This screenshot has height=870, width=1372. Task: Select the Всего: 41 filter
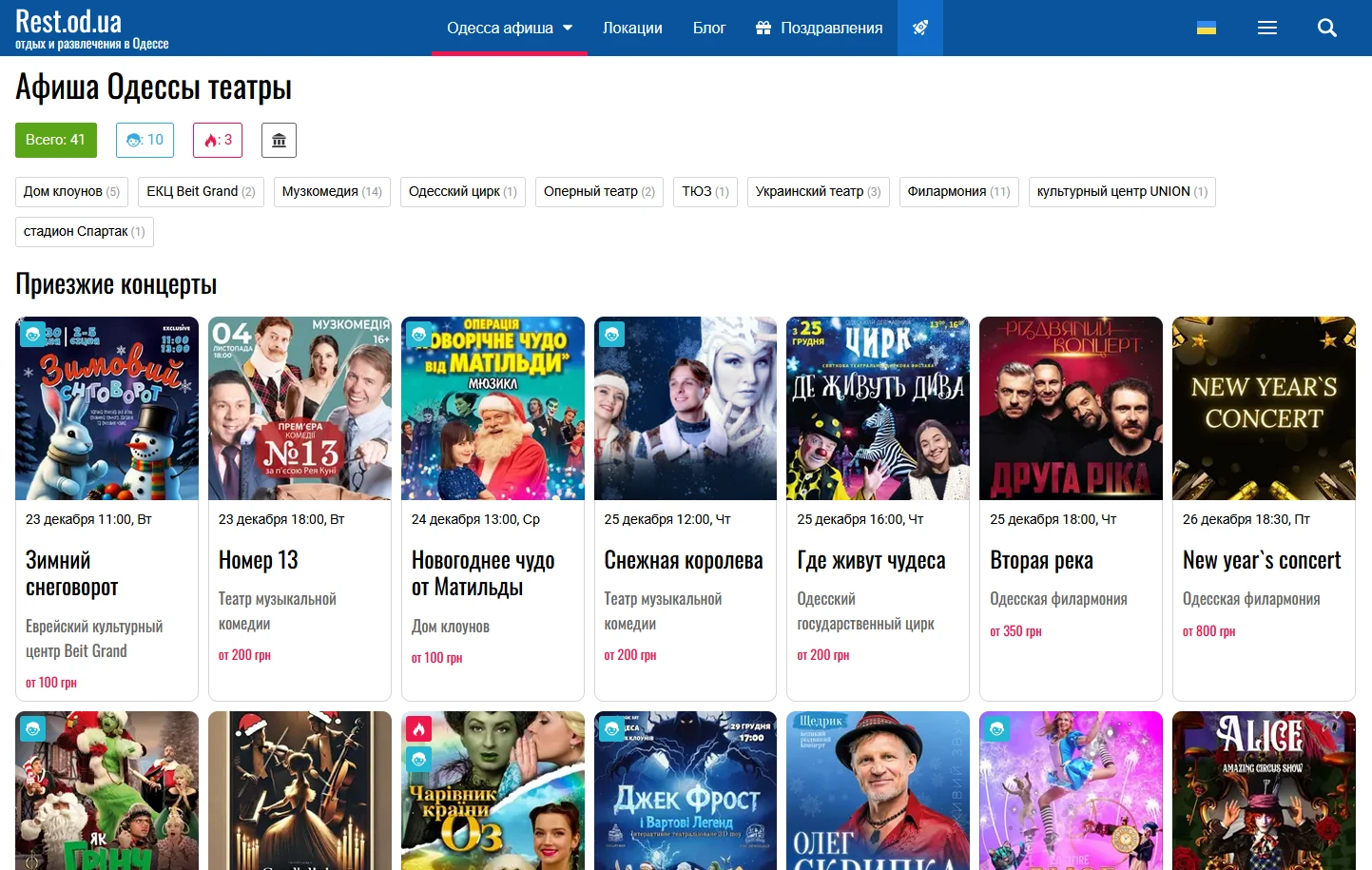coord(55,140)
